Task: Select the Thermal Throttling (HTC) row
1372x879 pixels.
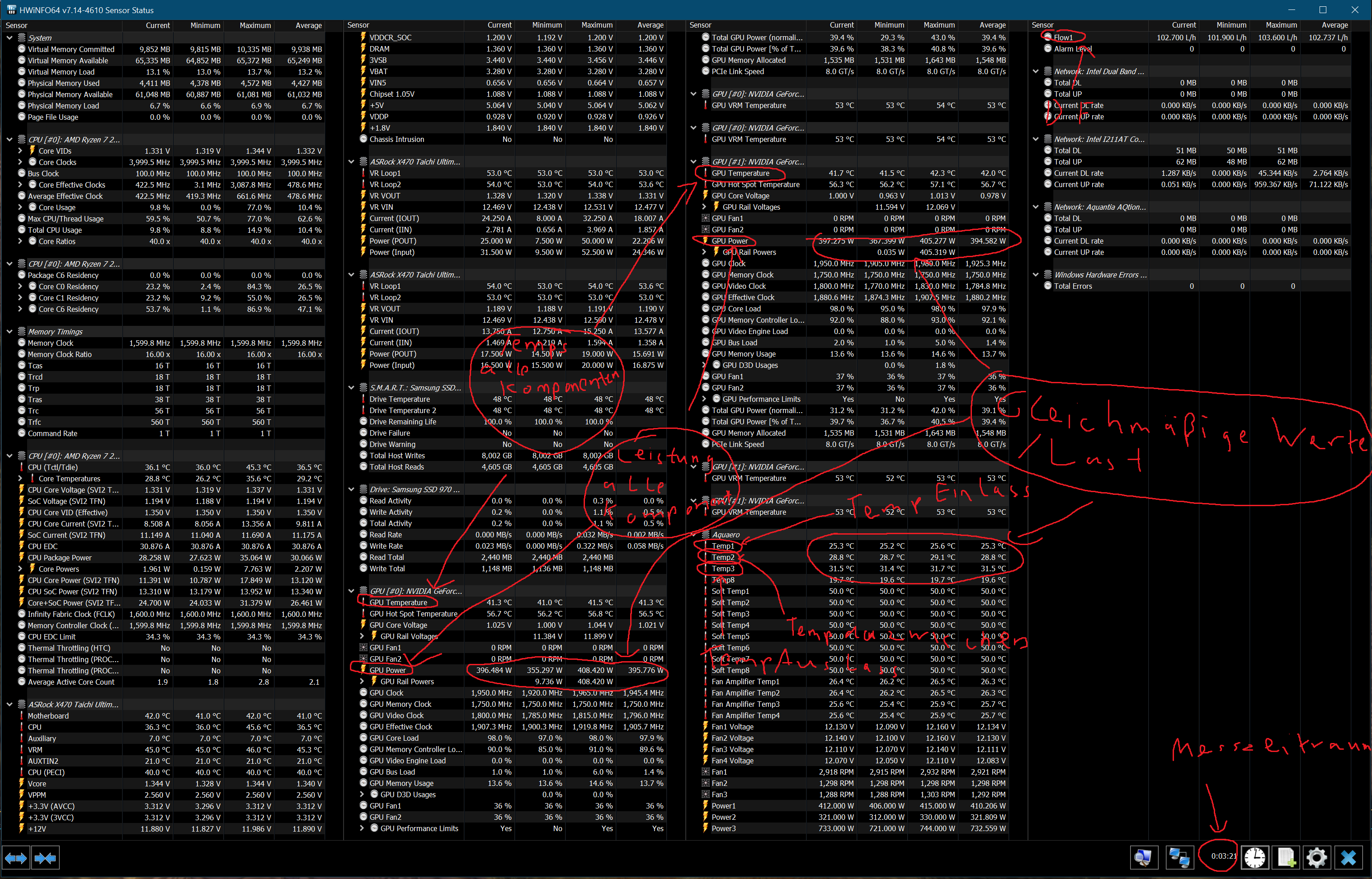Action: pyautogui.click(x=69, y=649)
